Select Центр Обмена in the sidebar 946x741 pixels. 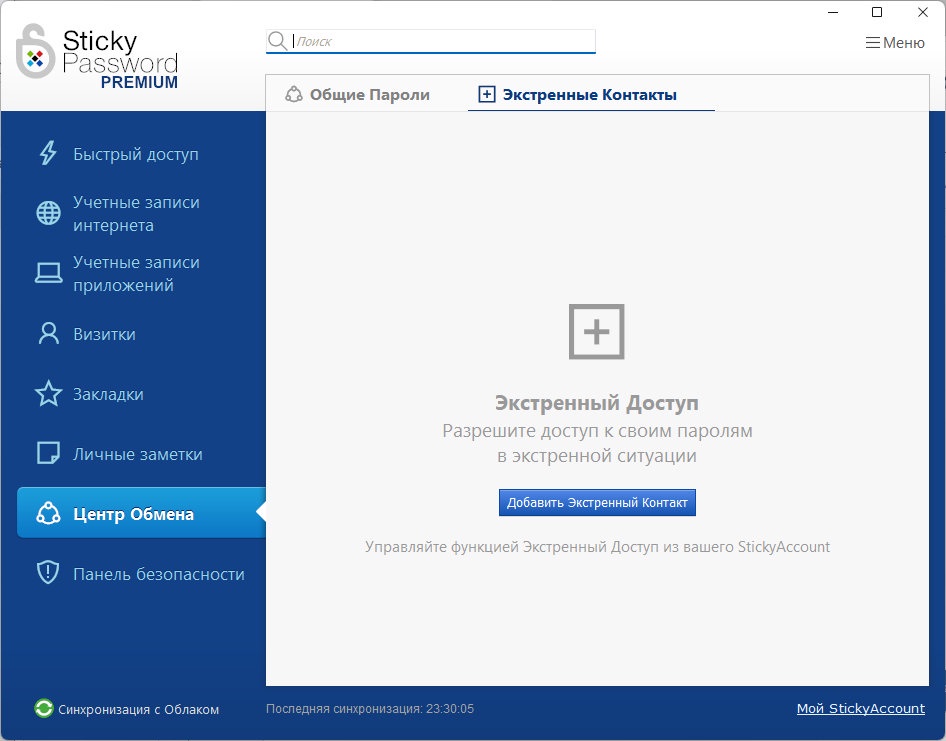(x=127, y=513)
